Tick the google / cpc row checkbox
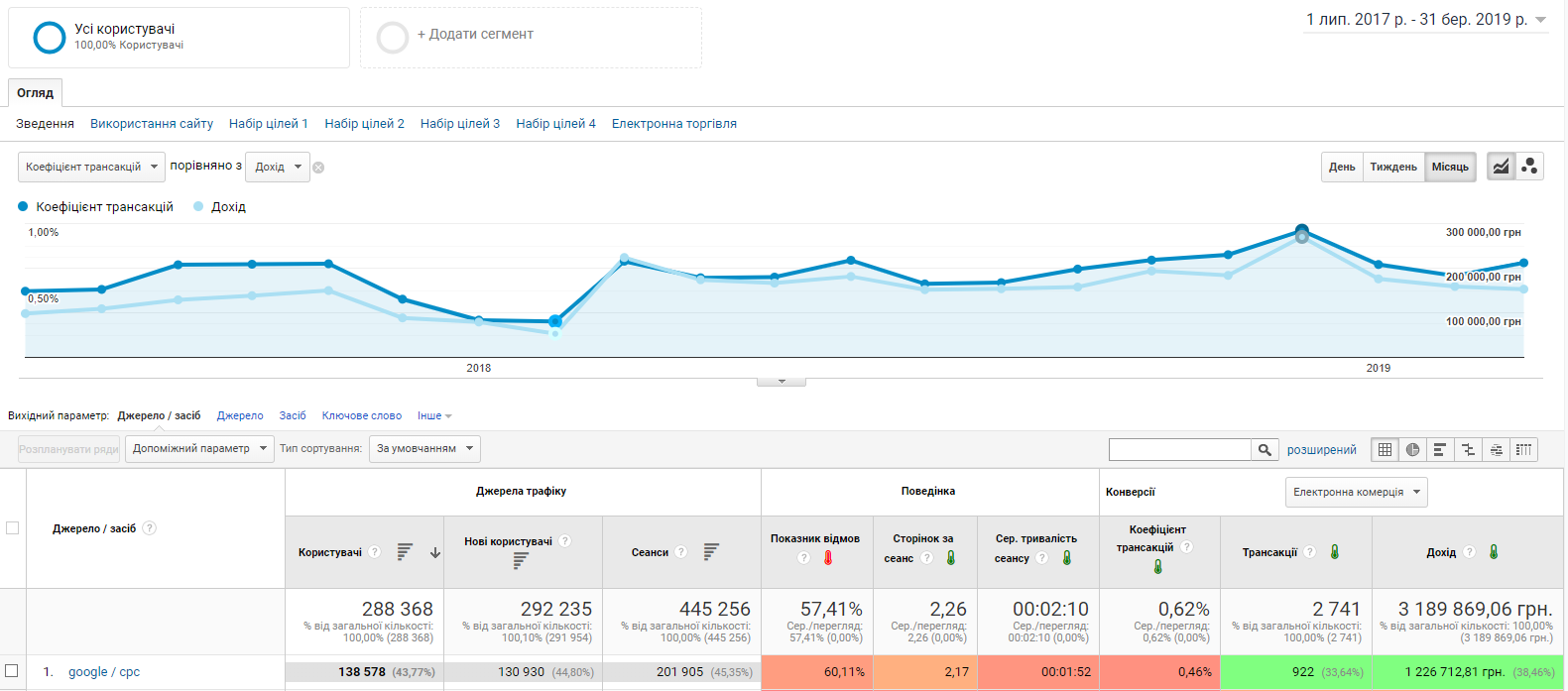 (x=12, y=671)
